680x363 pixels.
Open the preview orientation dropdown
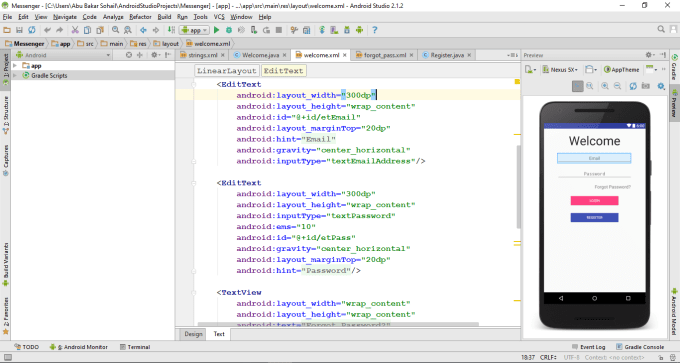pyautogui.click(x=590, y=69)
